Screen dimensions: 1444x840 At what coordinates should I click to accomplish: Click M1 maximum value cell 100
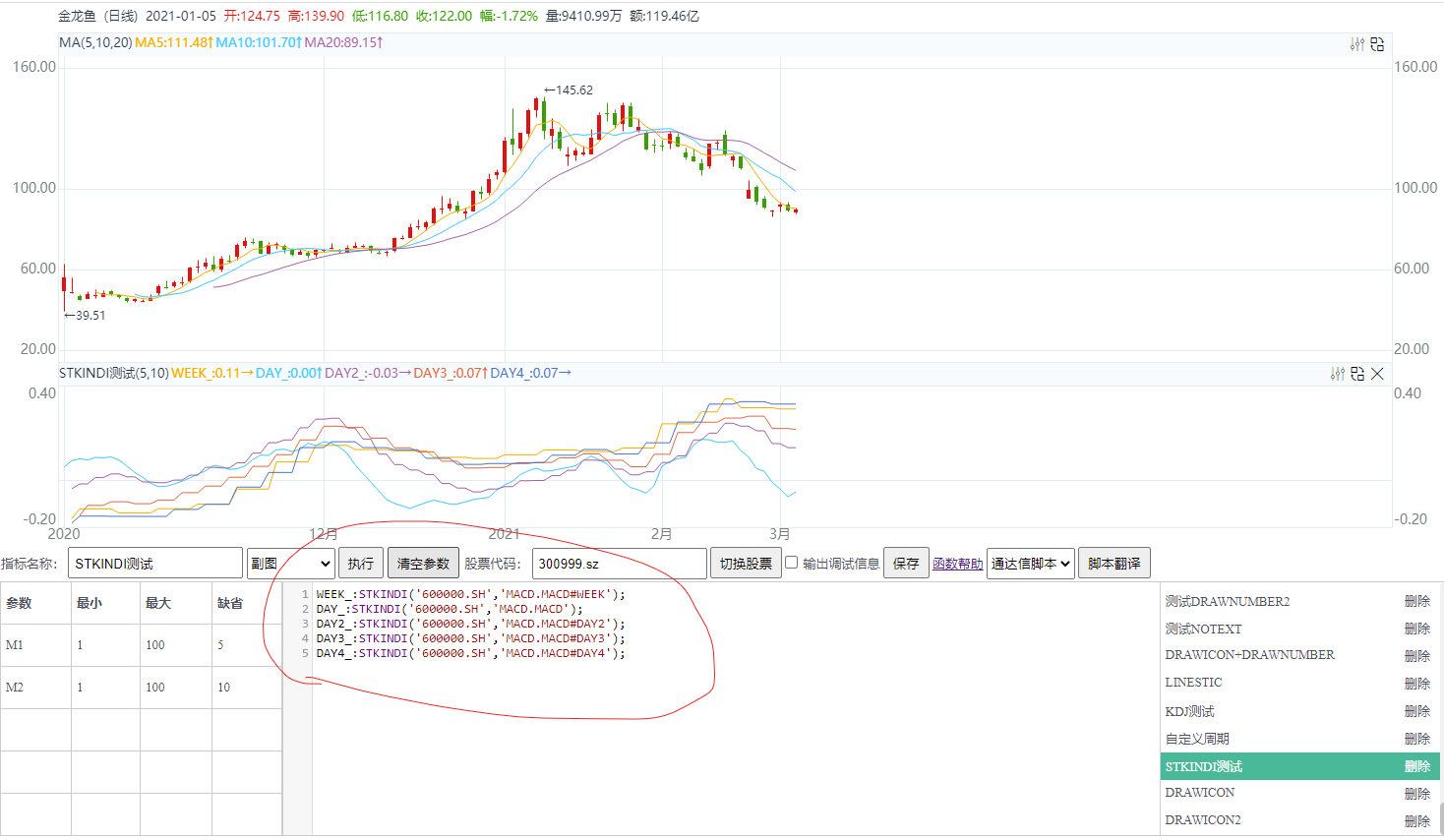(x=176, y=645)
